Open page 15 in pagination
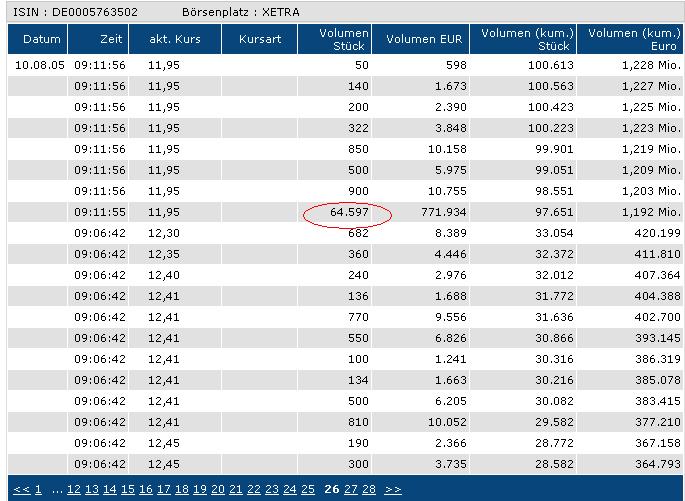This screenshot has height=501, width=685. 128,489
